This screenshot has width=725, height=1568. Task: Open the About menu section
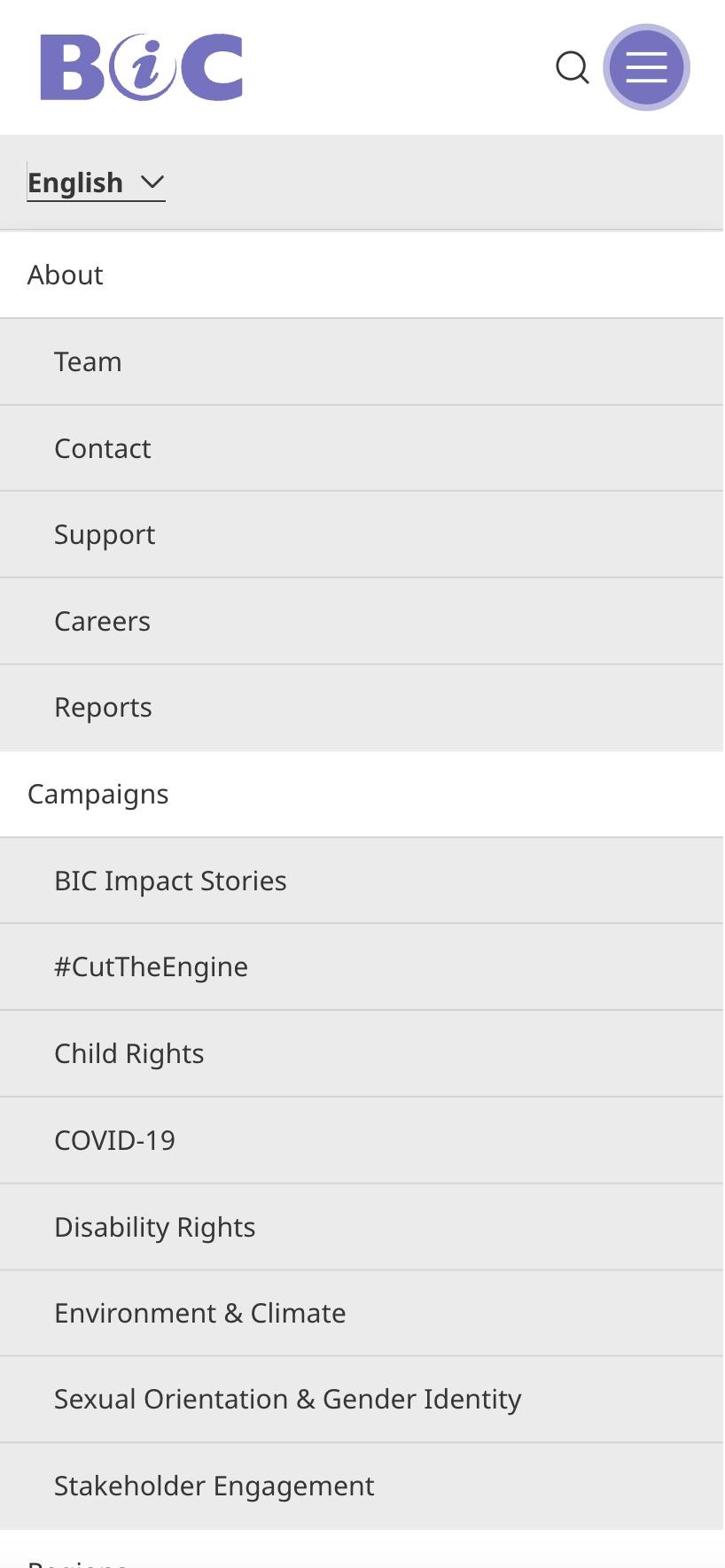(66, 276)
